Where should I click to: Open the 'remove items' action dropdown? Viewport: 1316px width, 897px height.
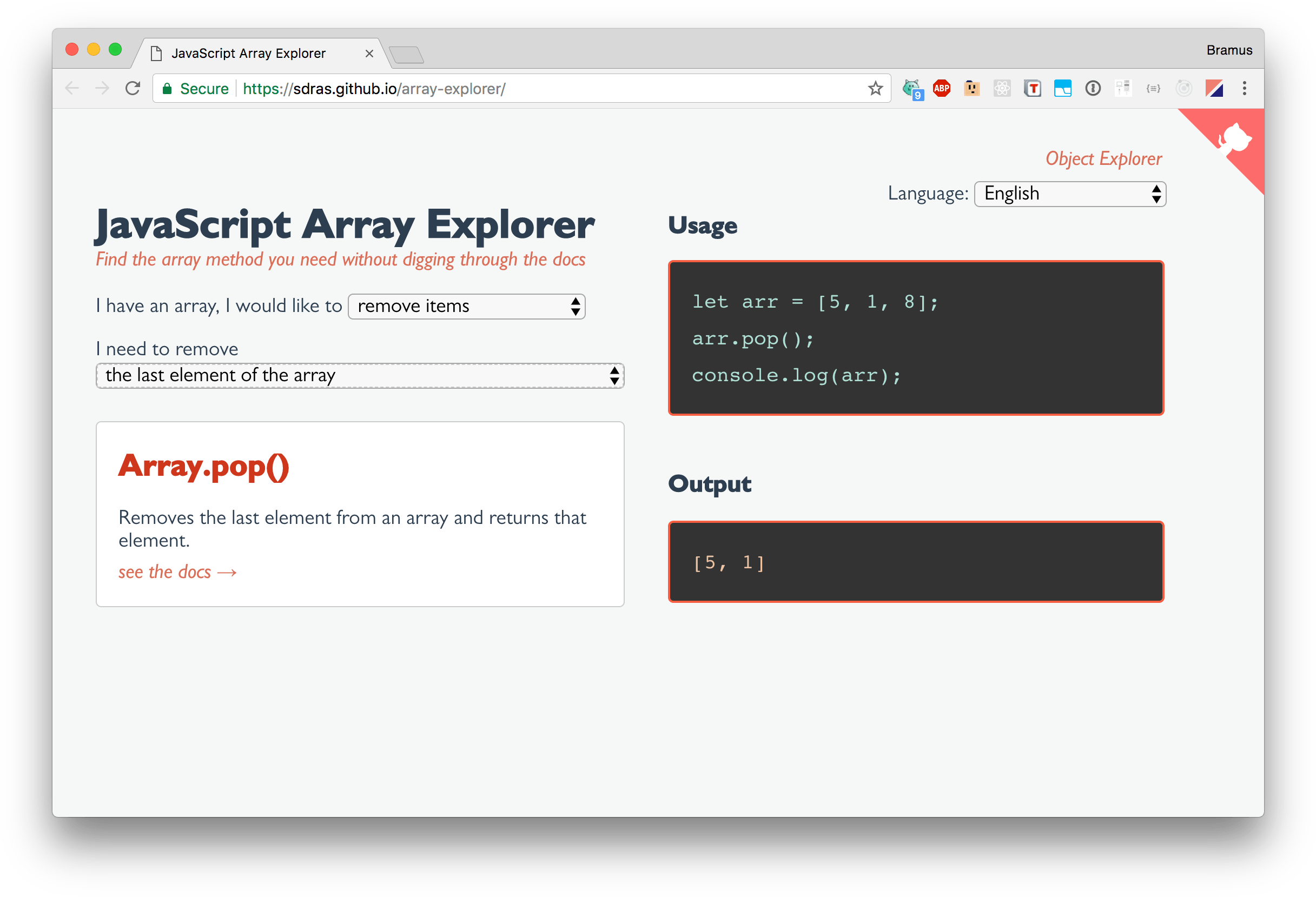point(466,306)
